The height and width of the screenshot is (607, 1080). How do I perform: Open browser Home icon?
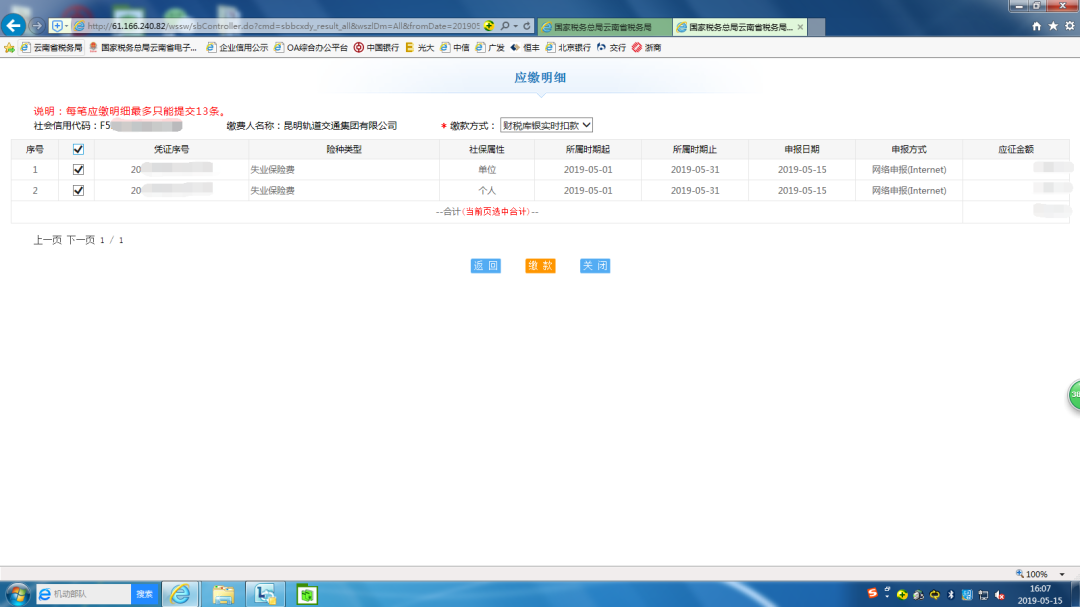coord(1037,26)
